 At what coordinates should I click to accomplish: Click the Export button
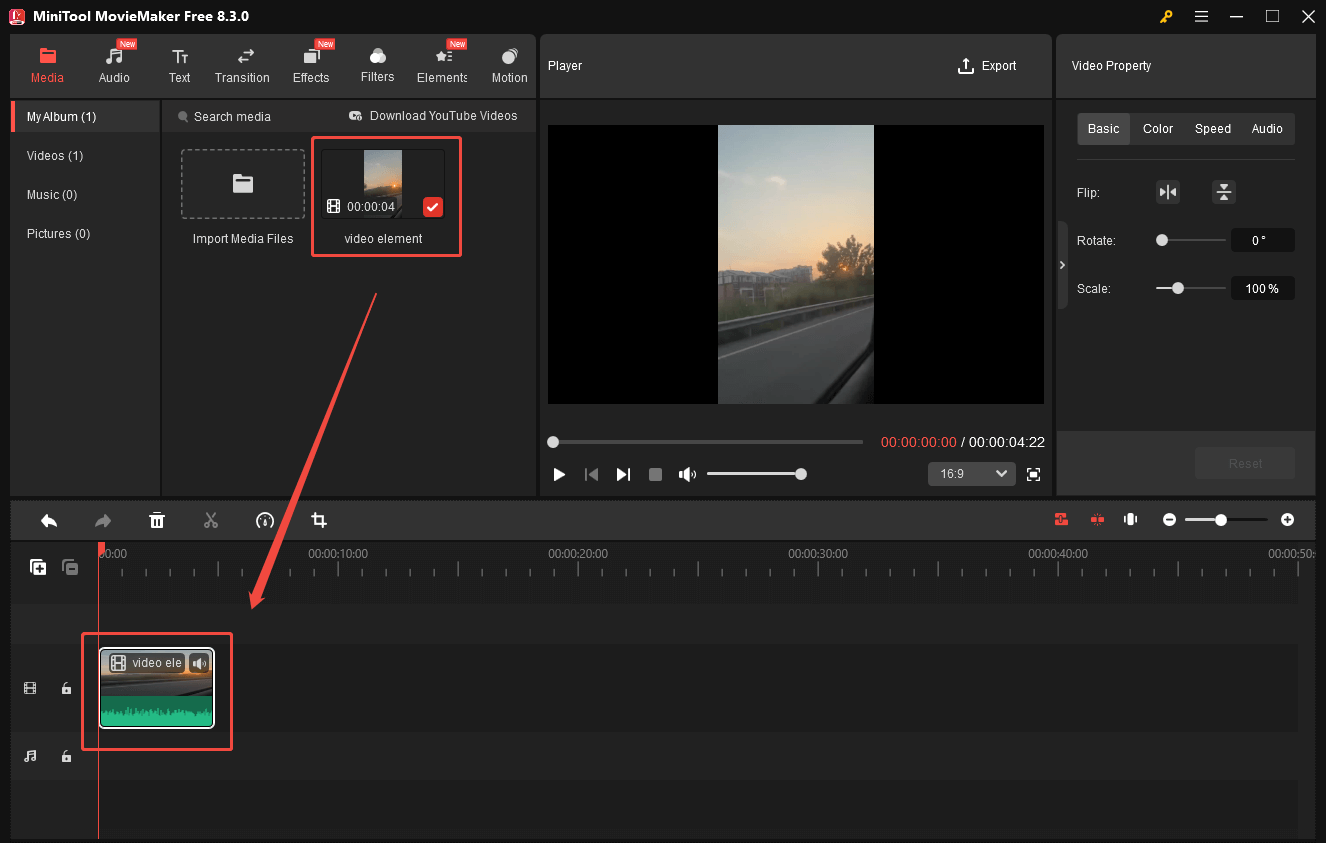coord(987,66)
